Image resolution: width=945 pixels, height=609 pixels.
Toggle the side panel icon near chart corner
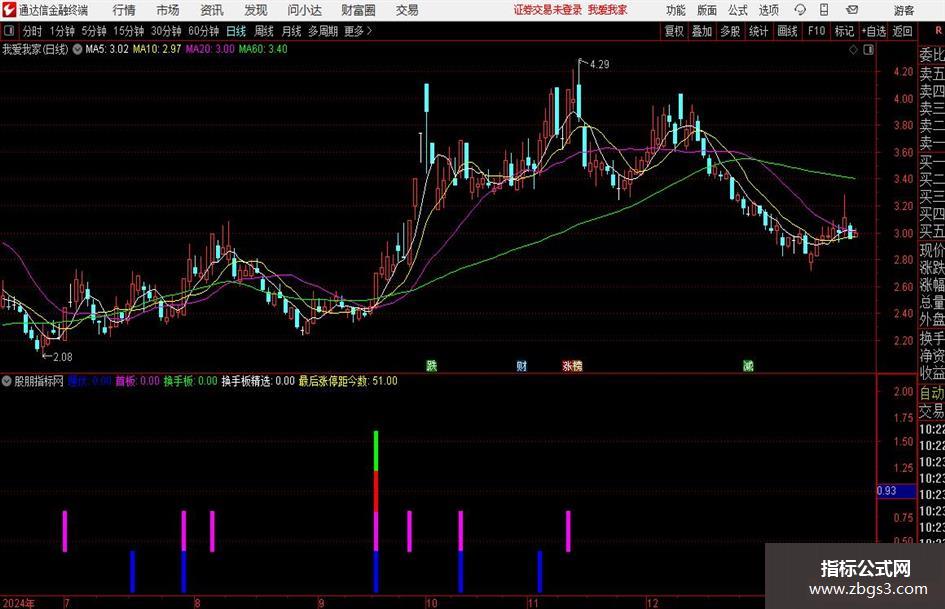click(868, 50)
